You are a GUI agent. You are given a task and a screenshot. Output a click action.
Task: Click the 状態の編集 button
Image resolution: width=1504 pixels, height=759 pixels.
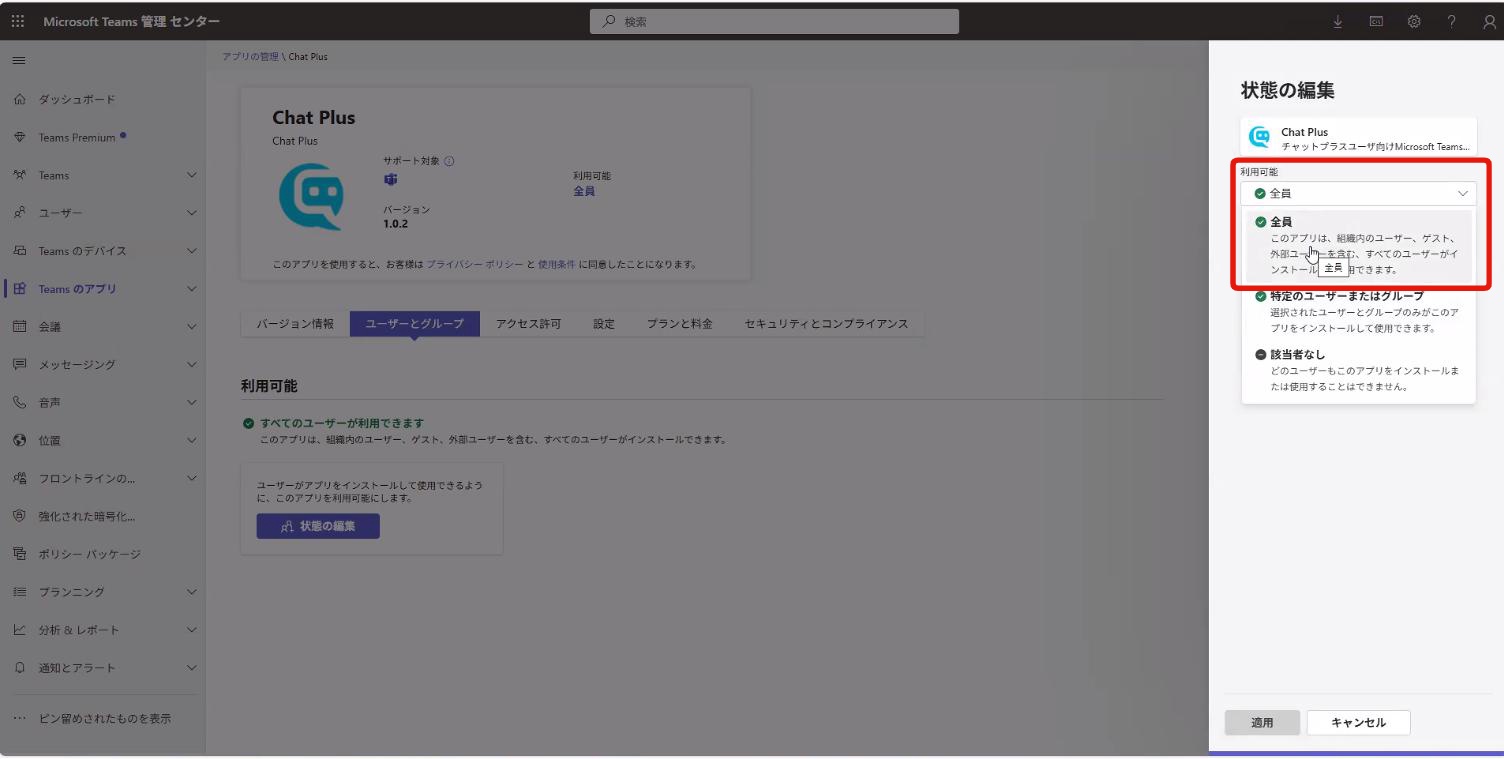tap(318, 526)
